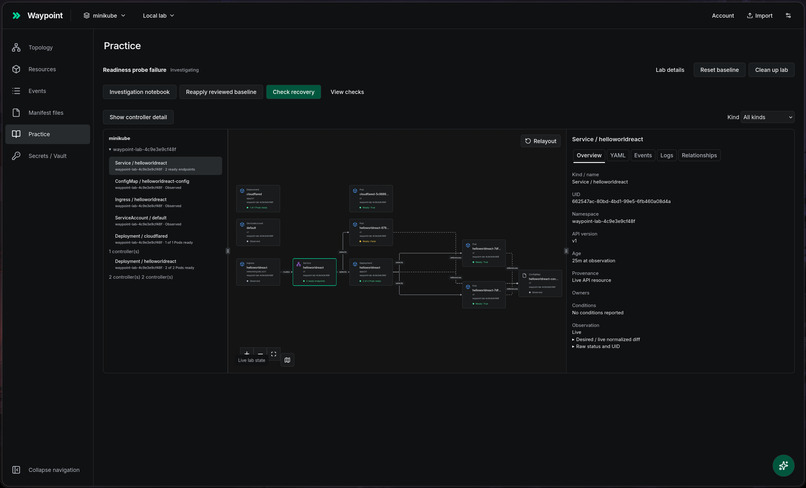Image resolution: width=806 pixels, height=488 pixels.
Task: Click the swap arrows icon top right
Action: click(x=788, y=15)
